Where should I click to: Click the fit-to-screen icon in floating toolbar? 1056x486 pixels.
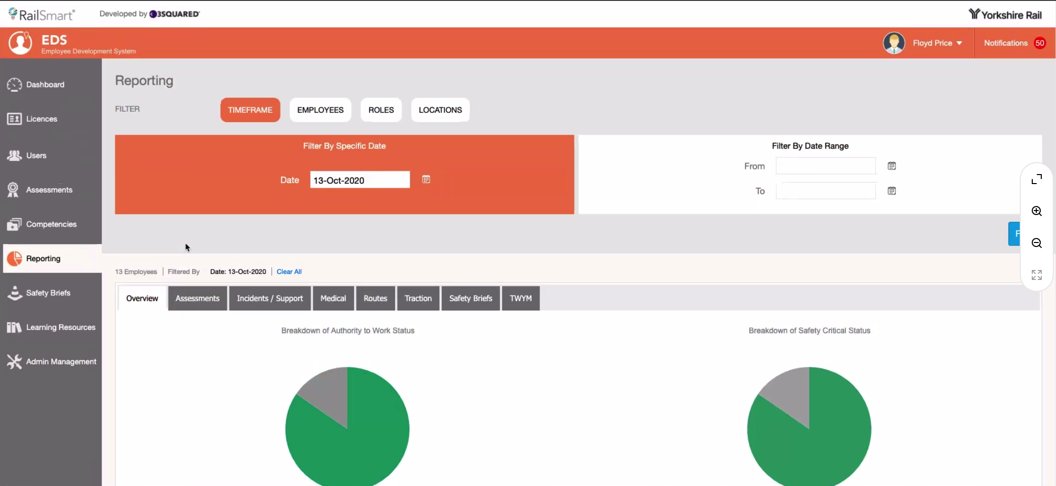1036,275
